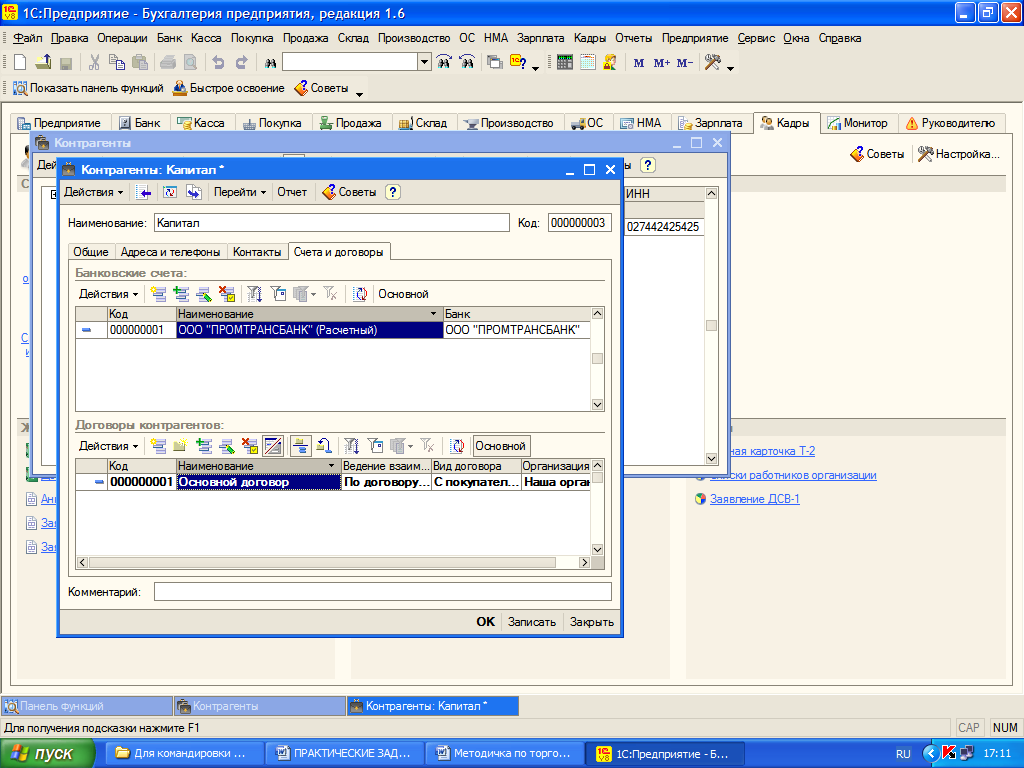Click the help question mark in Капитал toolbar

tap(392, 192)
